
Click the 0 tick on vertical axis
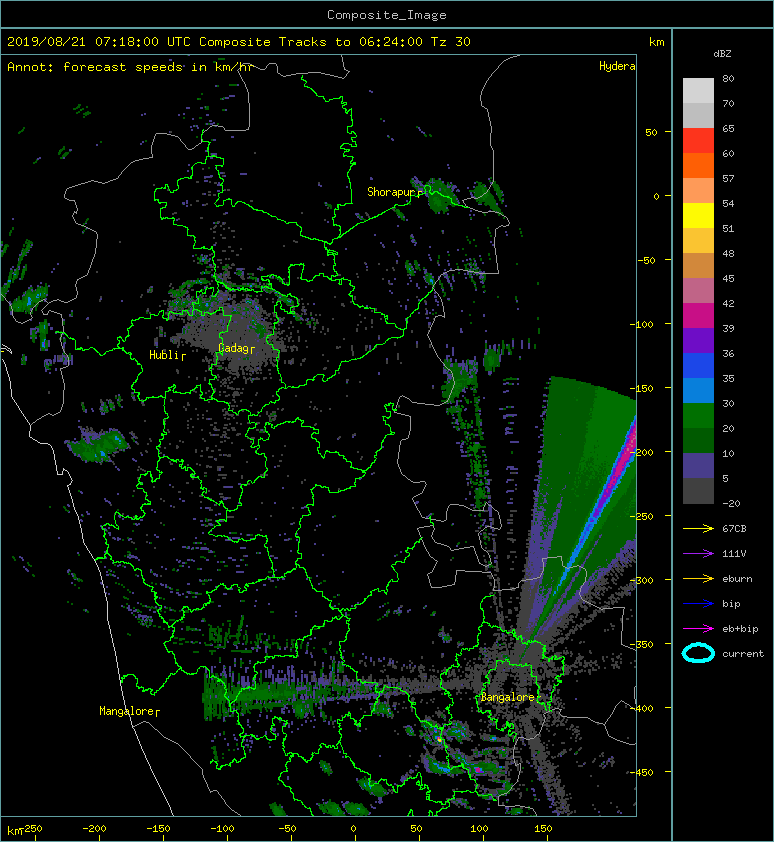[x=656, y=197]
